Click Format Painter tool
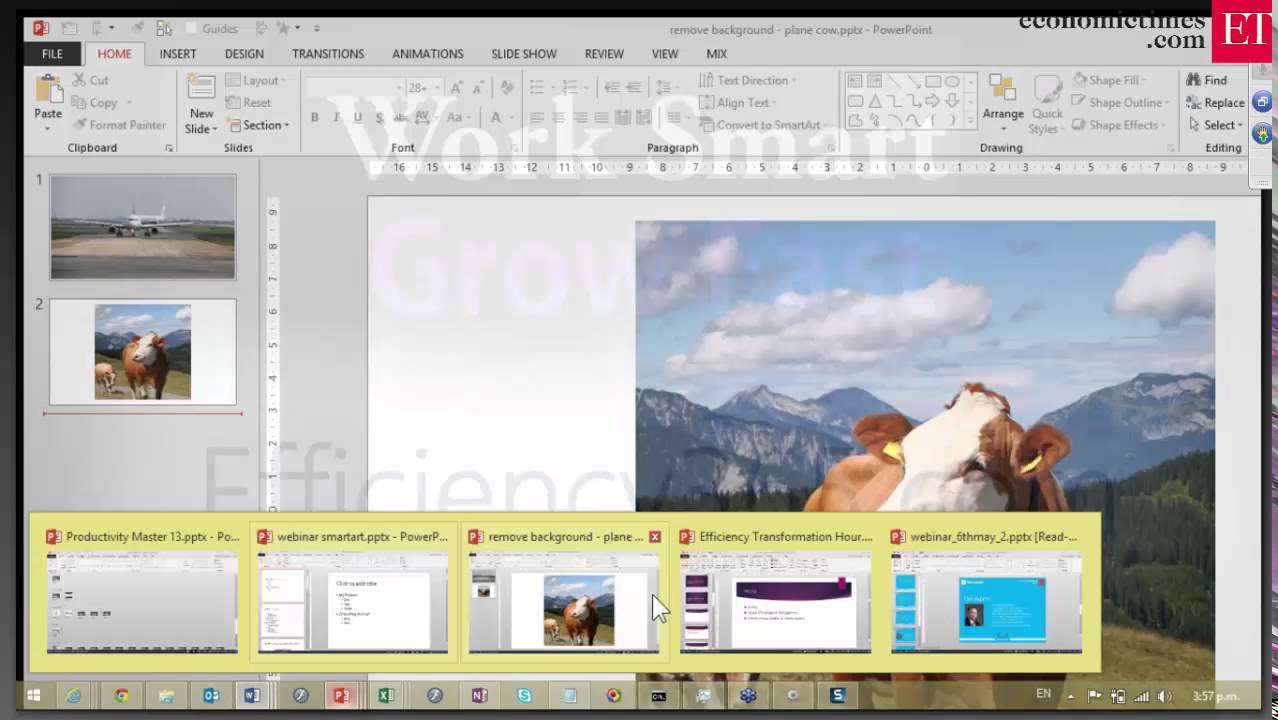Image resolution: width=1278 pixels, height=720 pixels. point(119,125)
